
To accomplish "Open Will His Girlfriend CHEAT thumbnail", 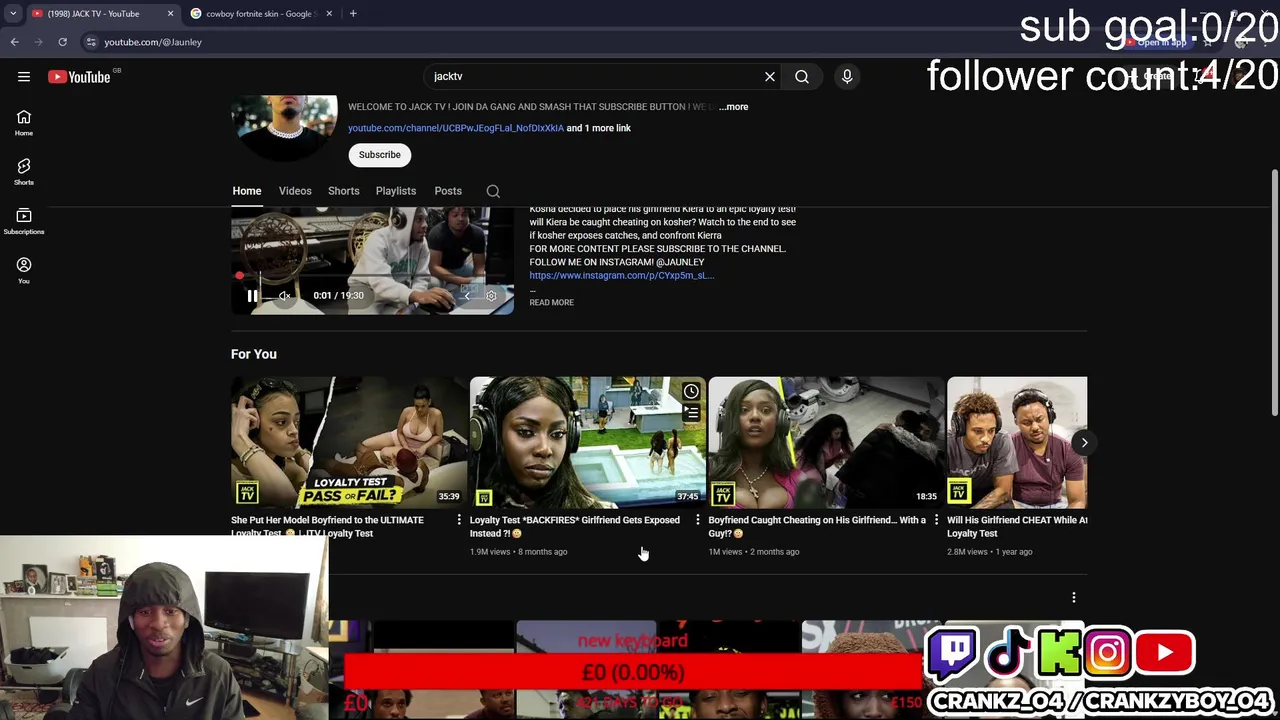I will point(1017,442).
